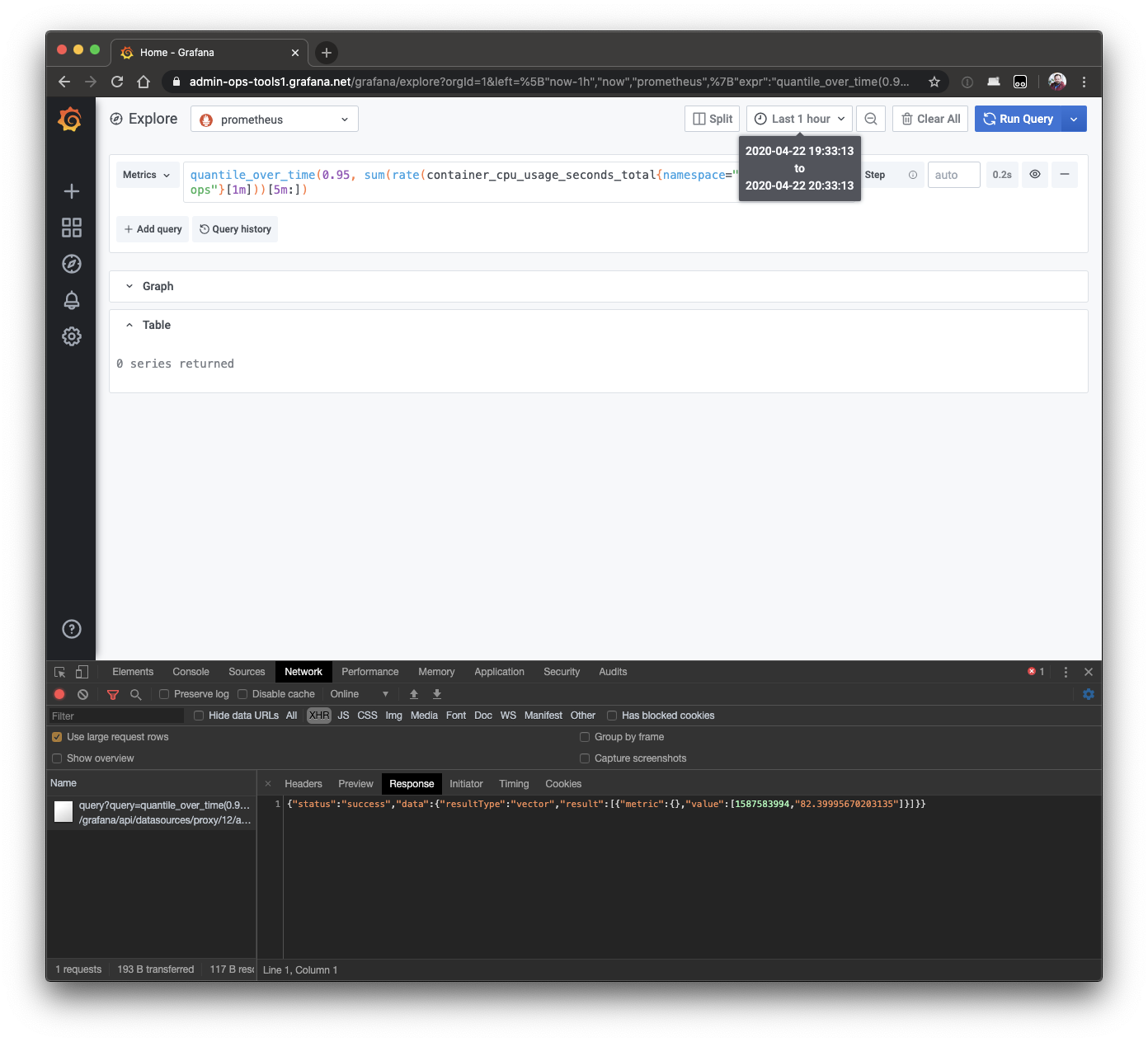Switch to the DevTools Console tab
This screenshot has height=1042, width=1148.
point(191,671)
